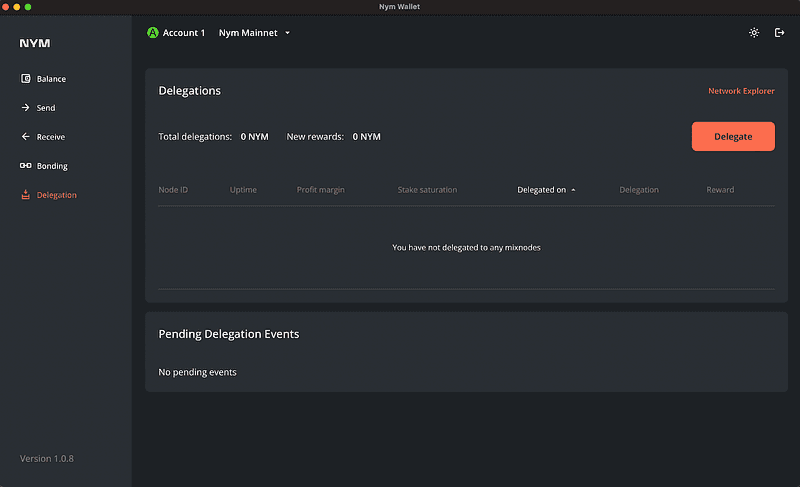Image resolution: width=800 pixels, height=487 pixels.
Task: Sort by Profit margin column header
Action: 320,190
